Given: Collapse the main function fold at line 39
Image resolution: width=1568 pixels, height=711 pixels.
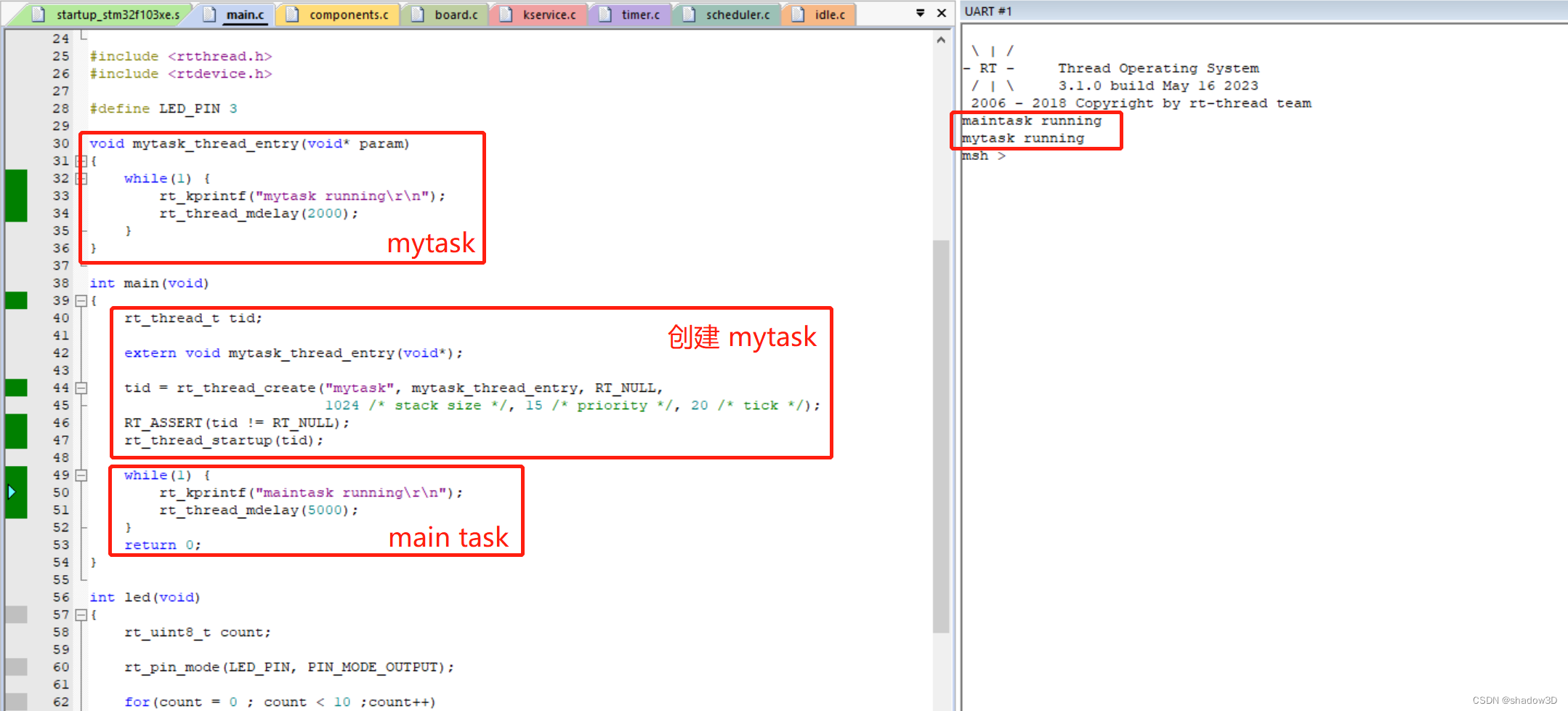Looking at the screenshot, I should (x=81, y=301).
